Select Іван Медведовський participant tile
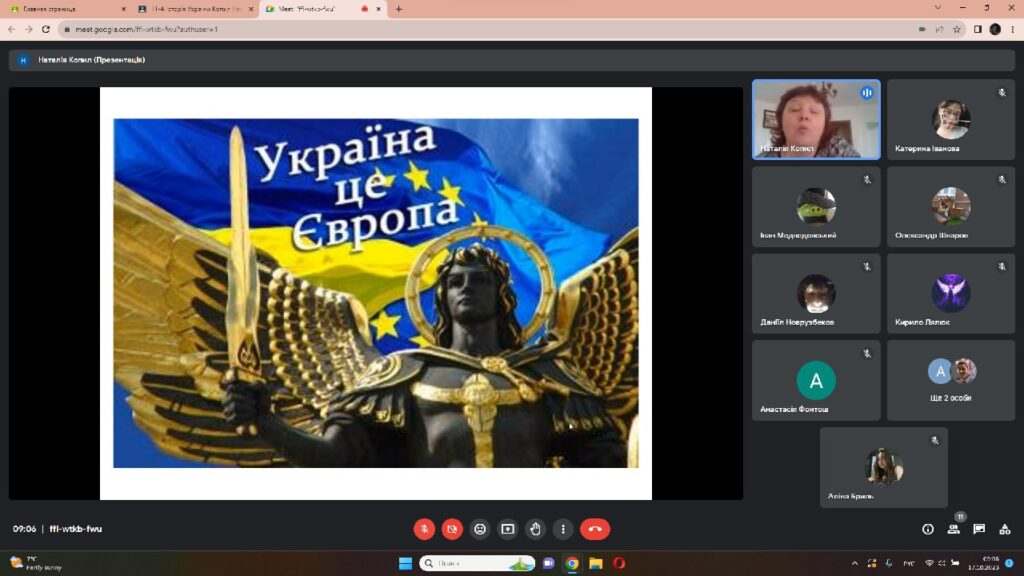The width and height of the screenshot is (1024, 576). (816, 206)
